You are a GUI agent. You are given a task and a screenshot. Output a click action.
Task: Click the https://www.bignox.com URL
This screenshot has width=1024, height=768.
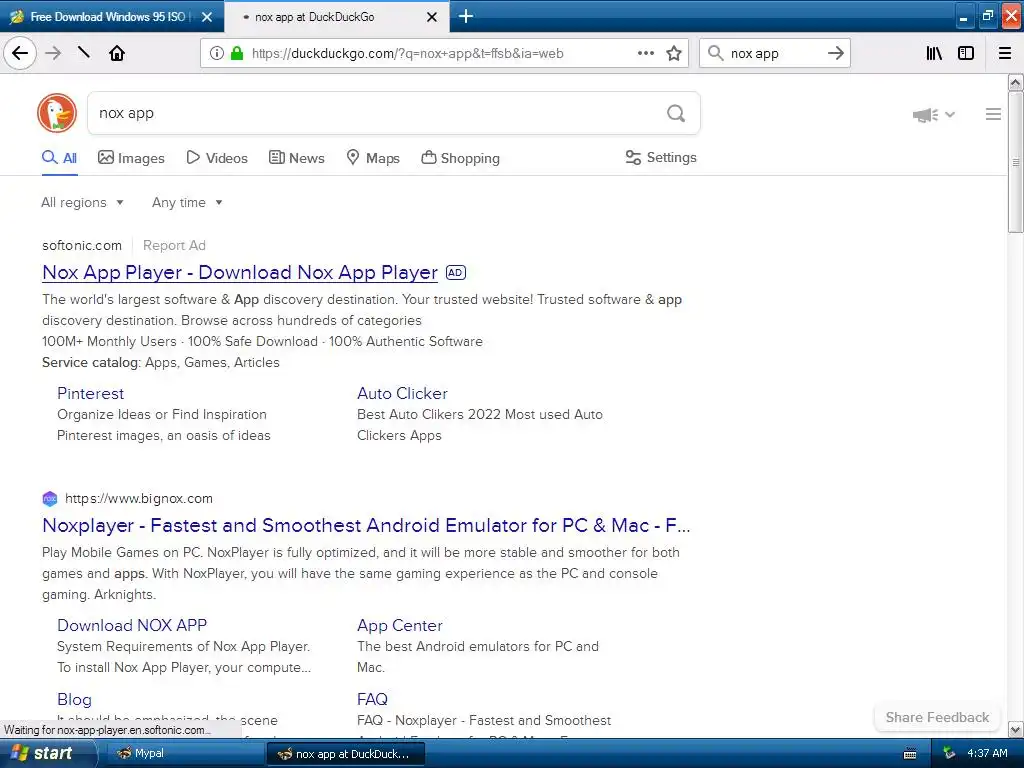pos(138,499)
